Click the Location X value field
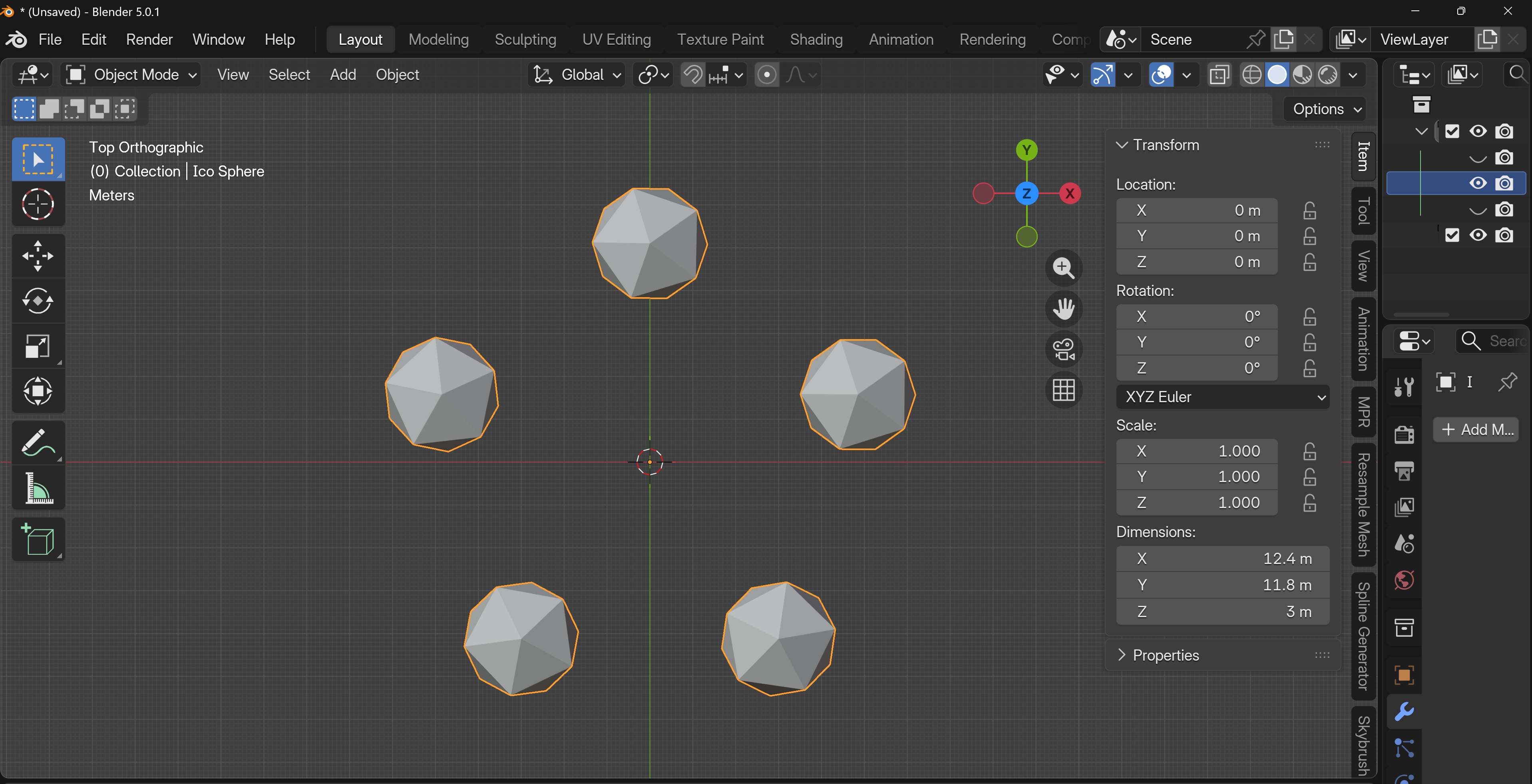Screen dimensions: 1532x784 click(x=1197, y=210)
